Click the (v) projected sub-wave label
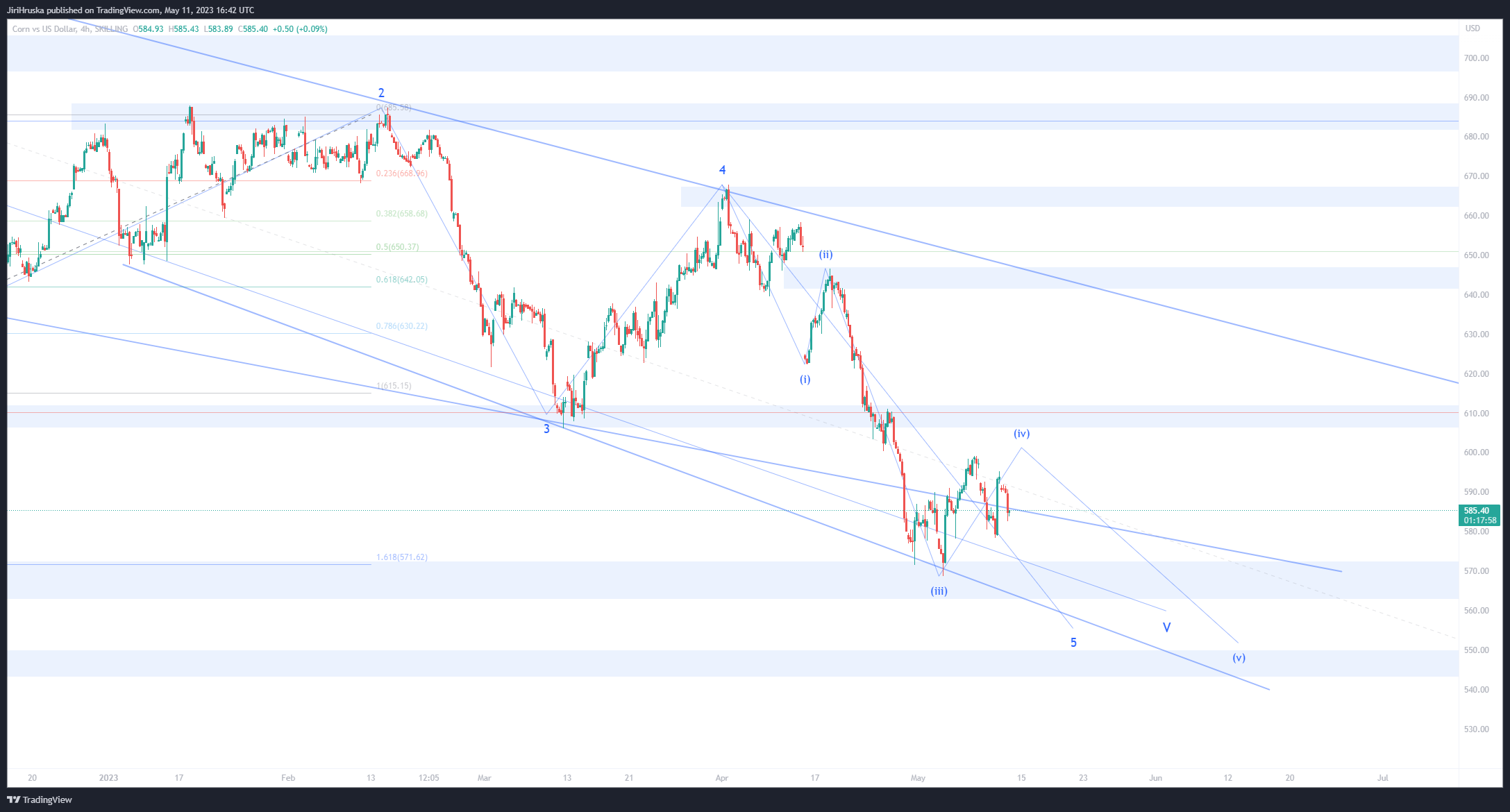1510x812 pixels. [1239, 658]
